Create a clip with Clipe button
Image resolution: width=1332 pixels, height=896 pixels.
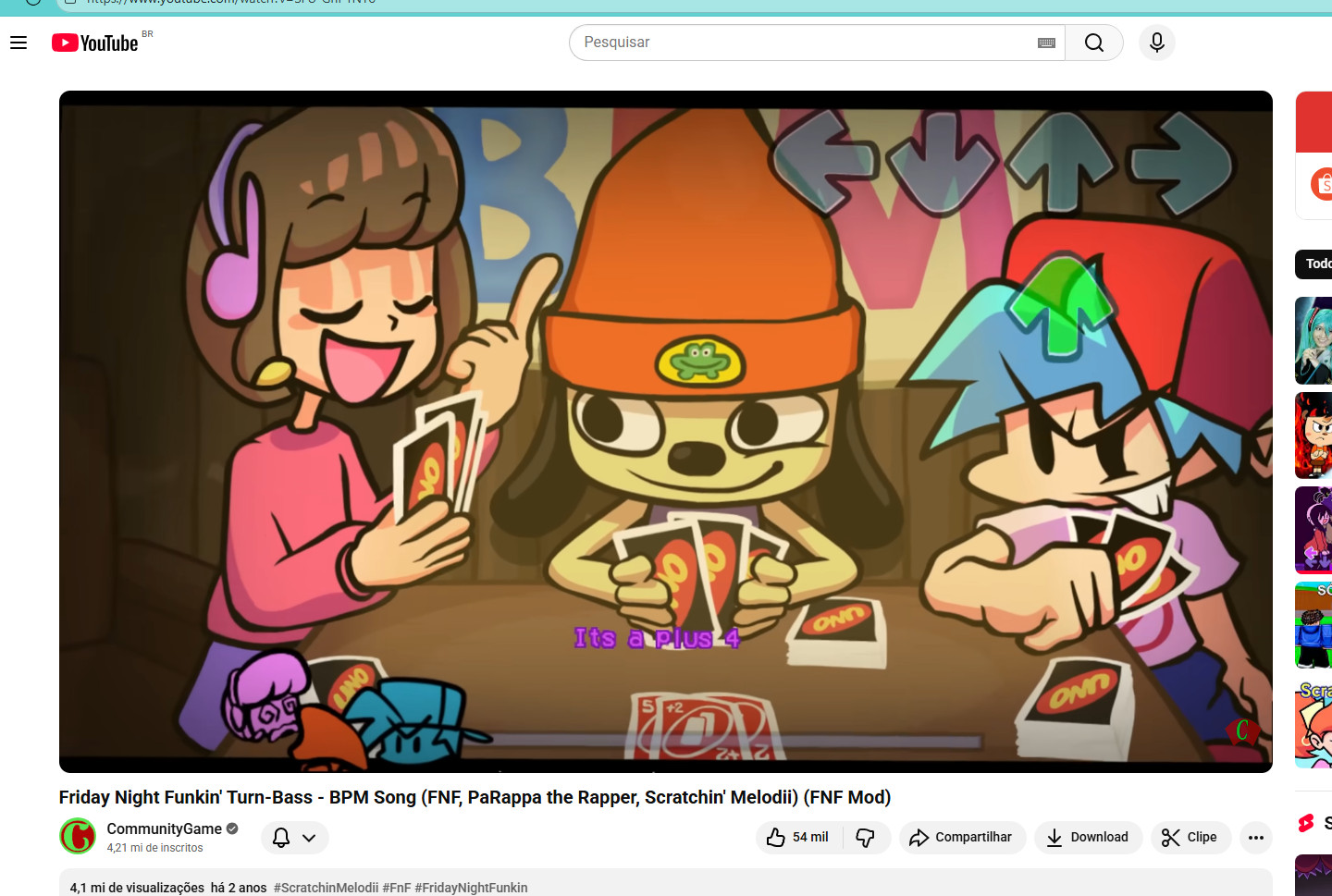coord(1190,837)
